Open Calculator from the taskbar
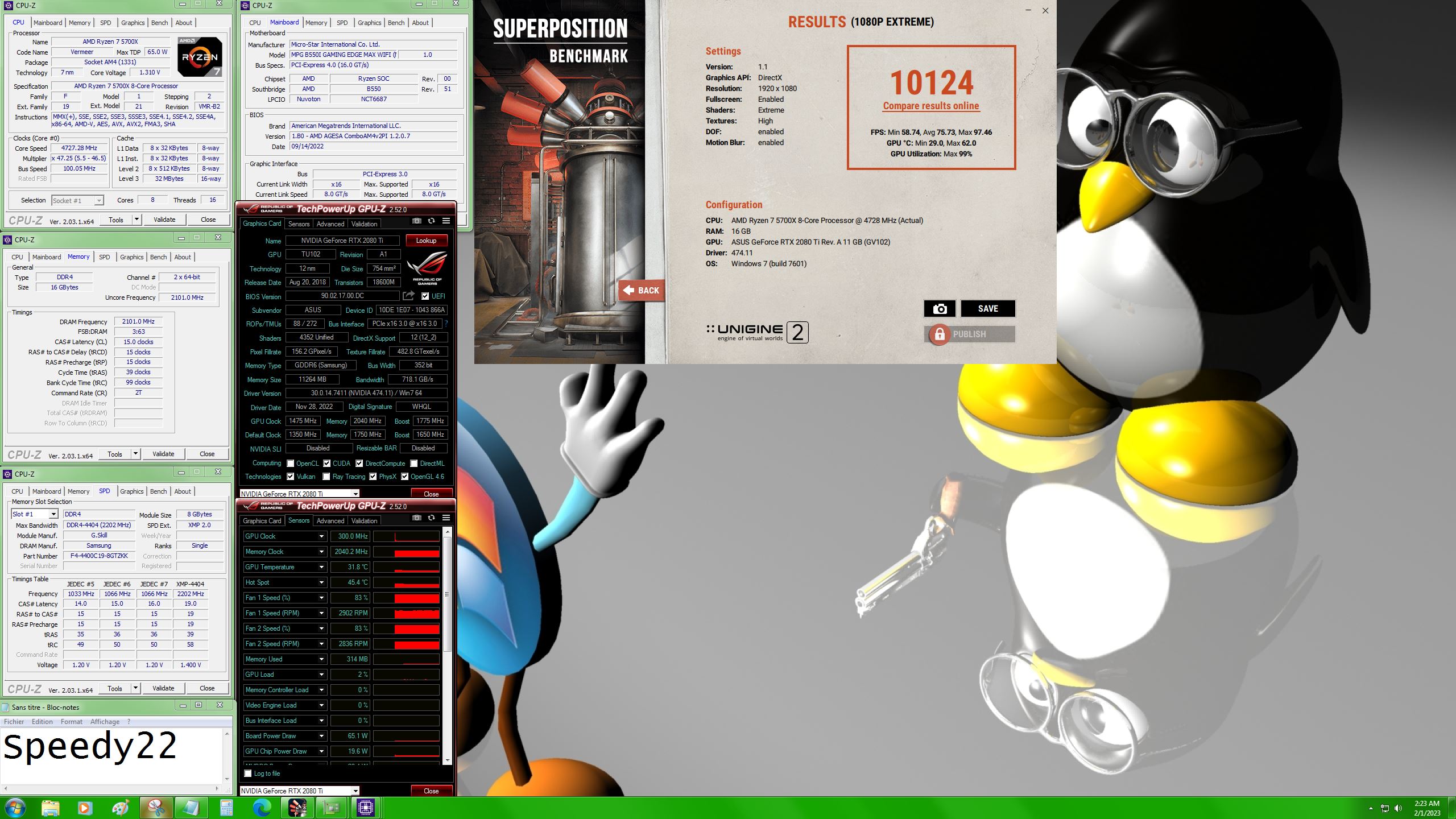Viewport: 1456px width, 819px height. point(226,808)
